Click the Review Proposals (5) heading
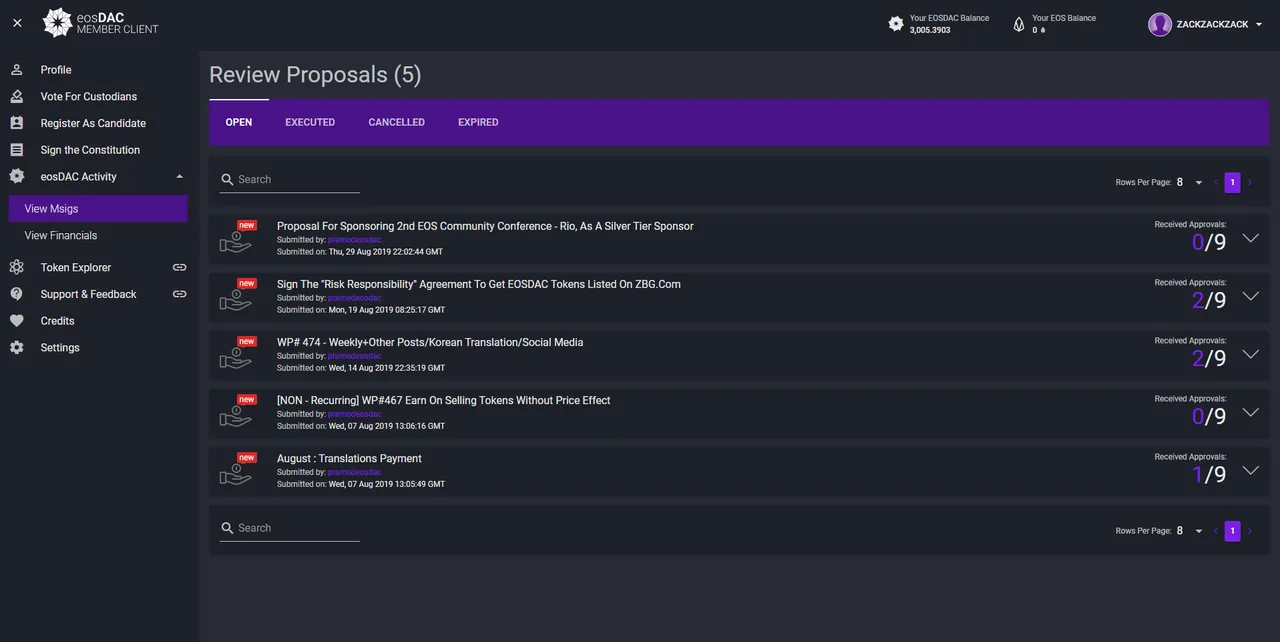The width and height of the screenshot is (1280, 642). (315, 75)
